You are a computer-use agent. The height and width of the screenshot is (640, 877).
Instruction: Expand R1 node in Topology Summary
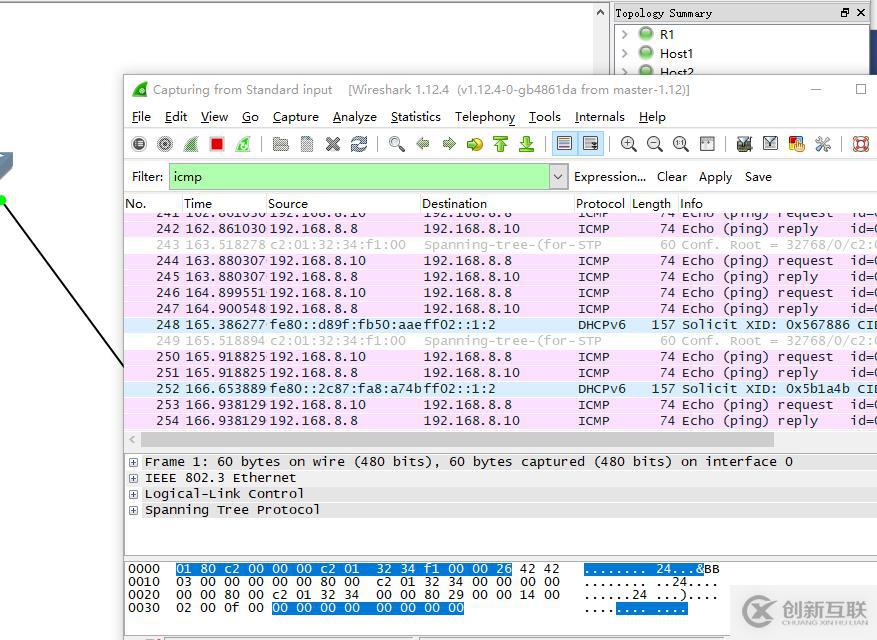(x=625, y=34)
